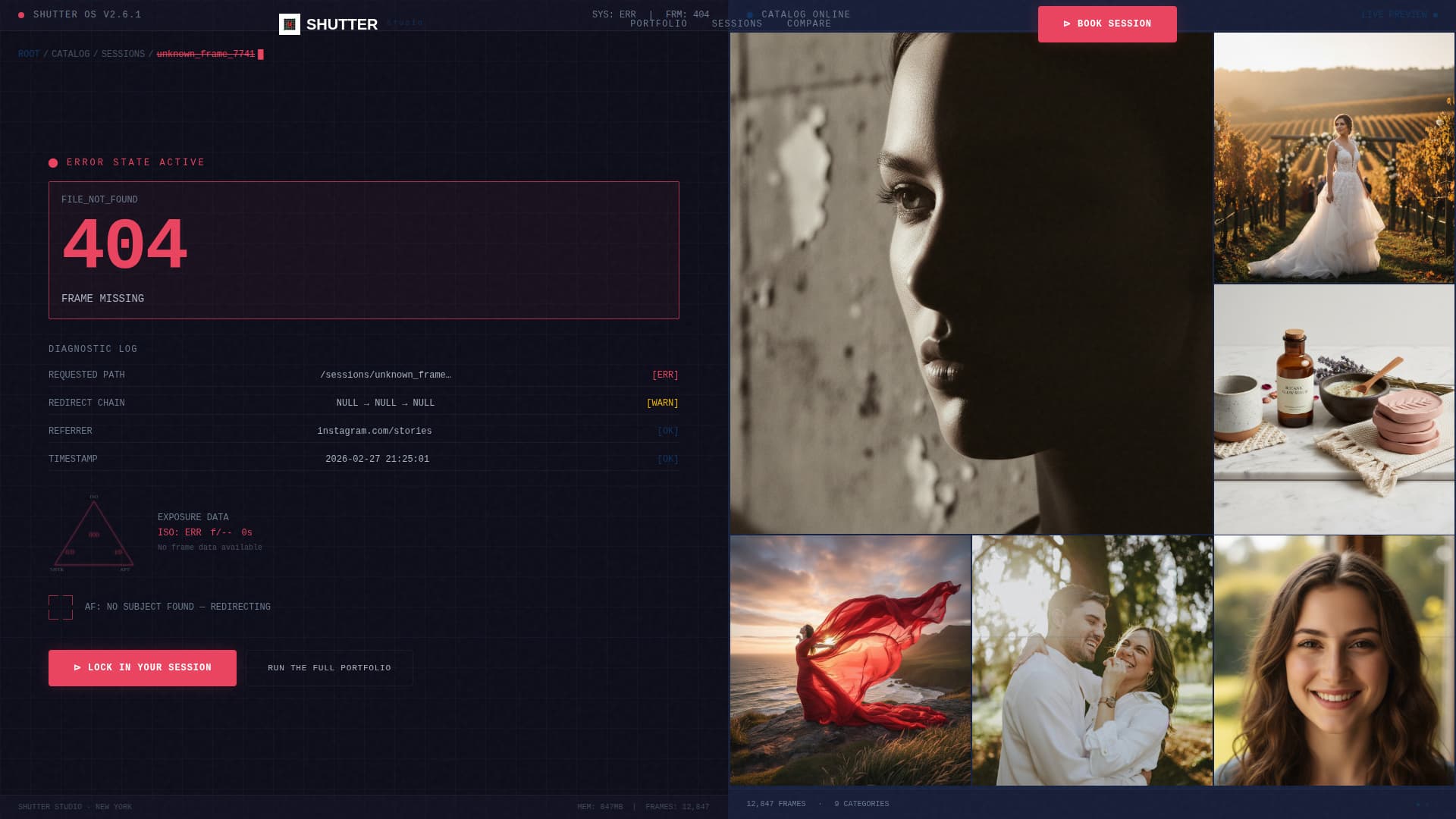1456x819 pixels.
Task: Click the BOOK SESSION button
Action: pyautogui.click(x=1107, y=24)
